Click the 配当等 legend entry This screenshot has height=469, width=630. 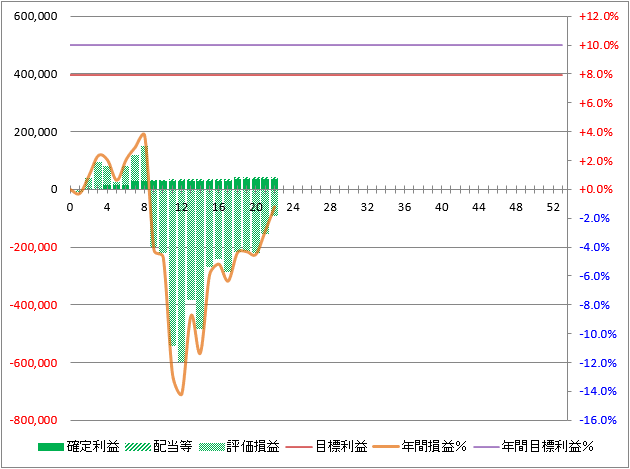point(159,446)
